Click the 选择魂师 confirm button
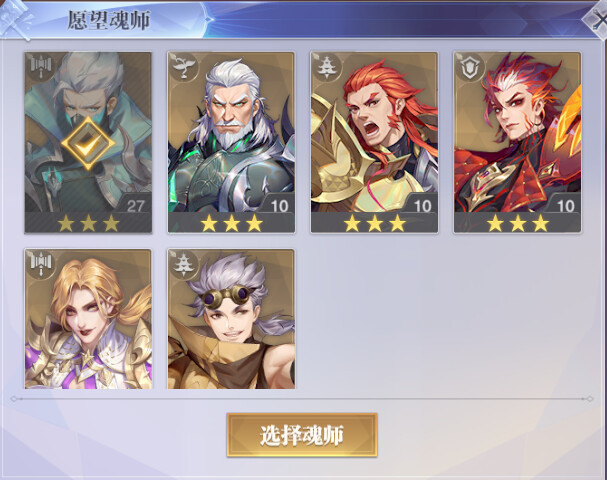Image resolution: width=607 pixels, height=480 pixels. click(302, 435)
